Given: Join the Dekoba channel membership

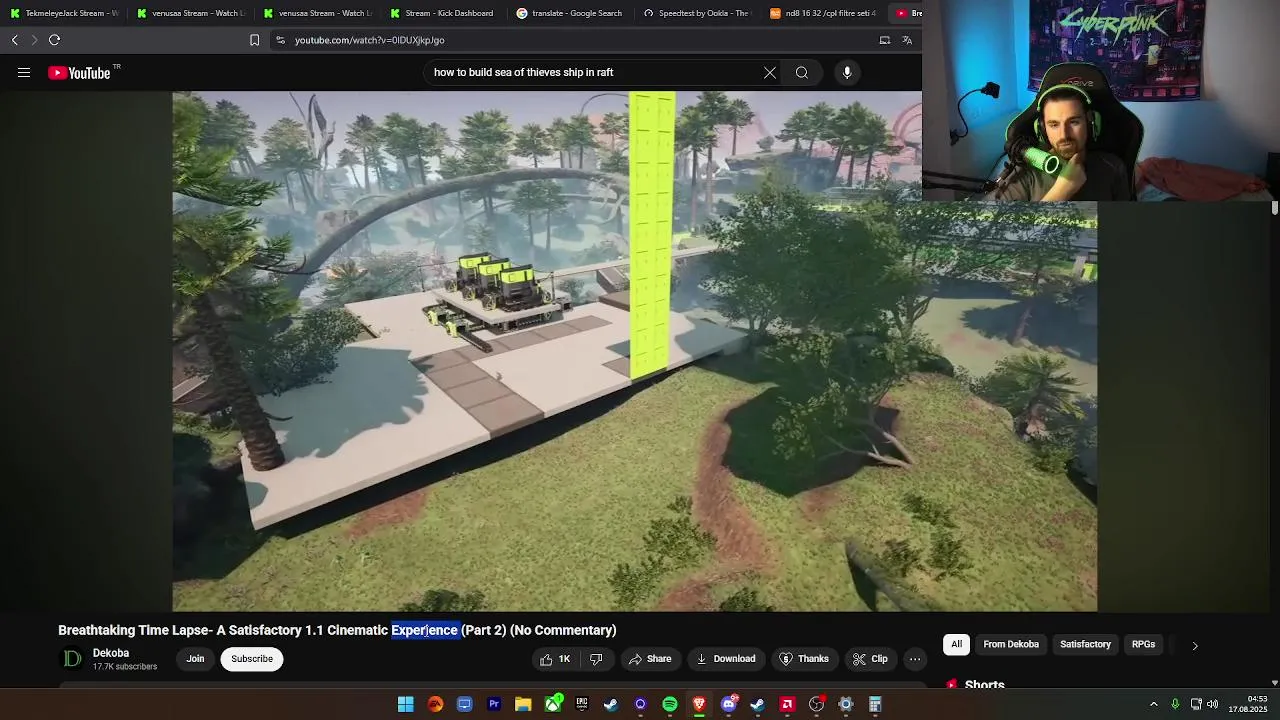Looking at the screenshot, I should 195,659.
